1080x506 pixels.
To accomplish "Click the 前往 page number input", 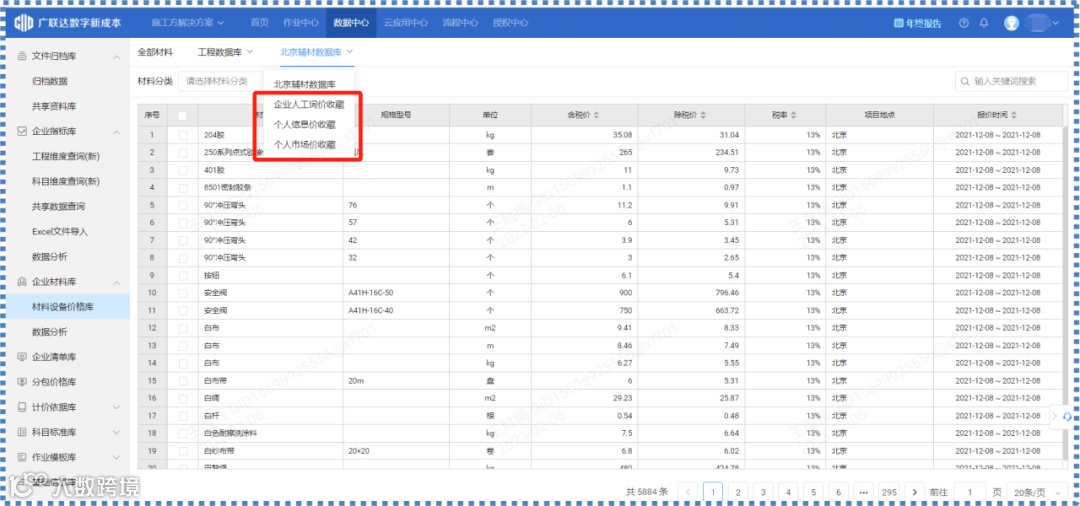I will pyautogui.click(x=970, y=492).
